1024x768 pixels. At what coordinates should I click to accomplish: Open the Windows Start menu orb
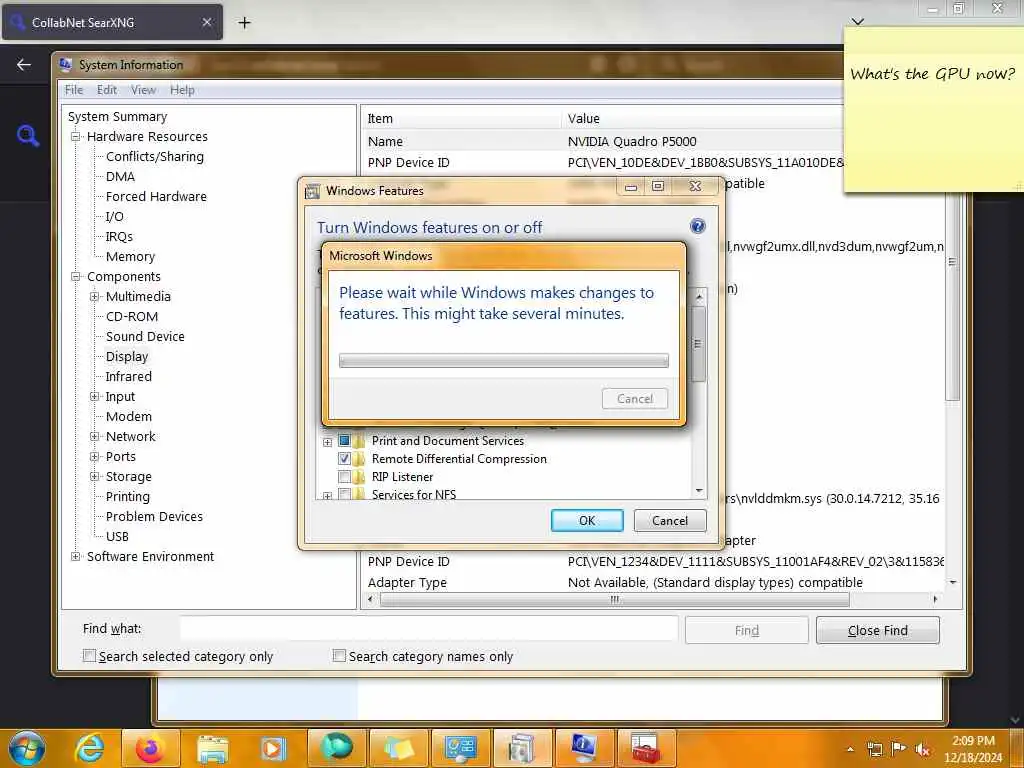pos(27,748)
